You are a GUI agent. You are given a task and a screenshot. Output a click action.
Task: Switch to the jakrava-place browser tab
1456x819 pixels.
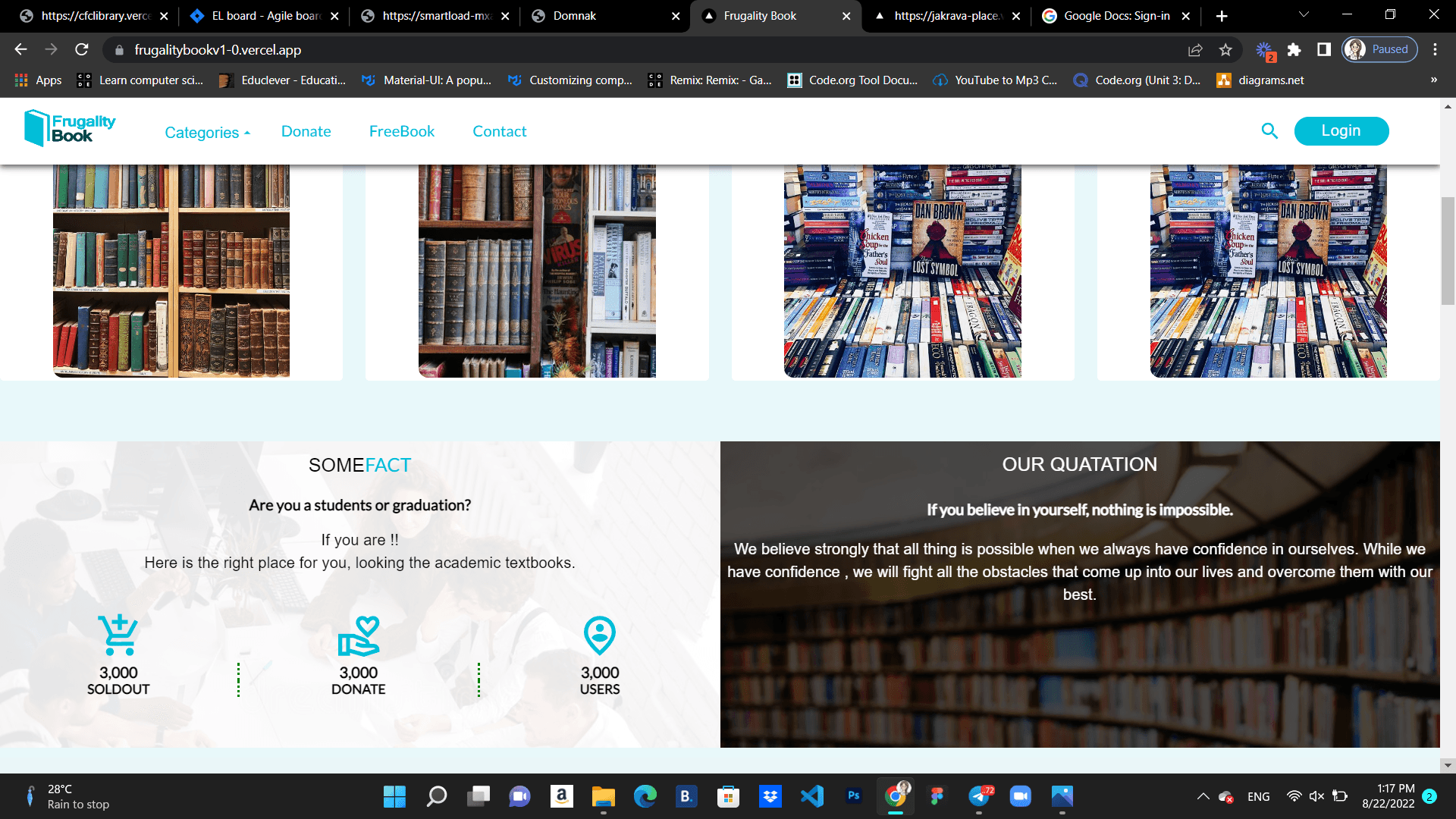(946, 16)
